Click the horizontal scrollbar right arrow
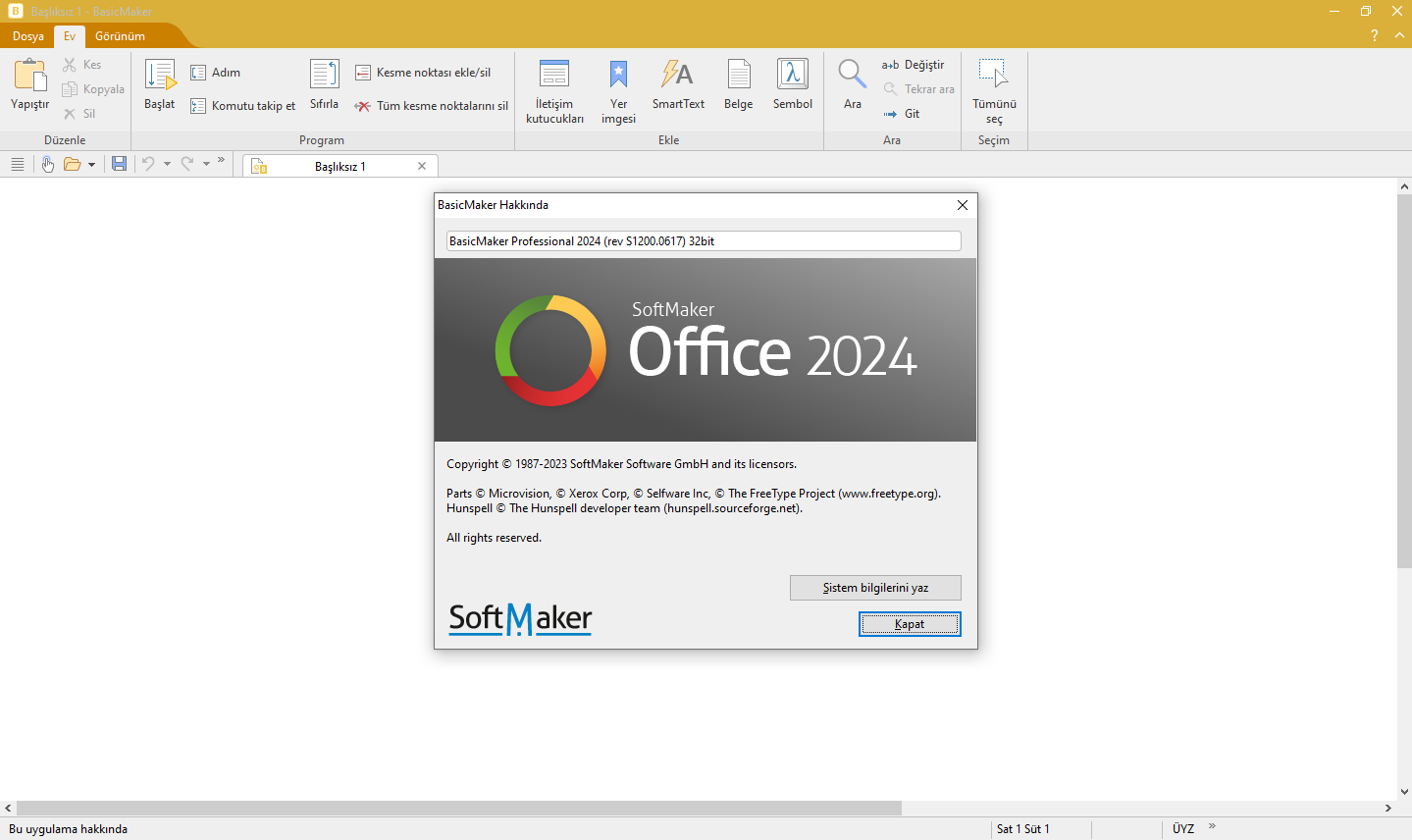 coord(1388,809)
